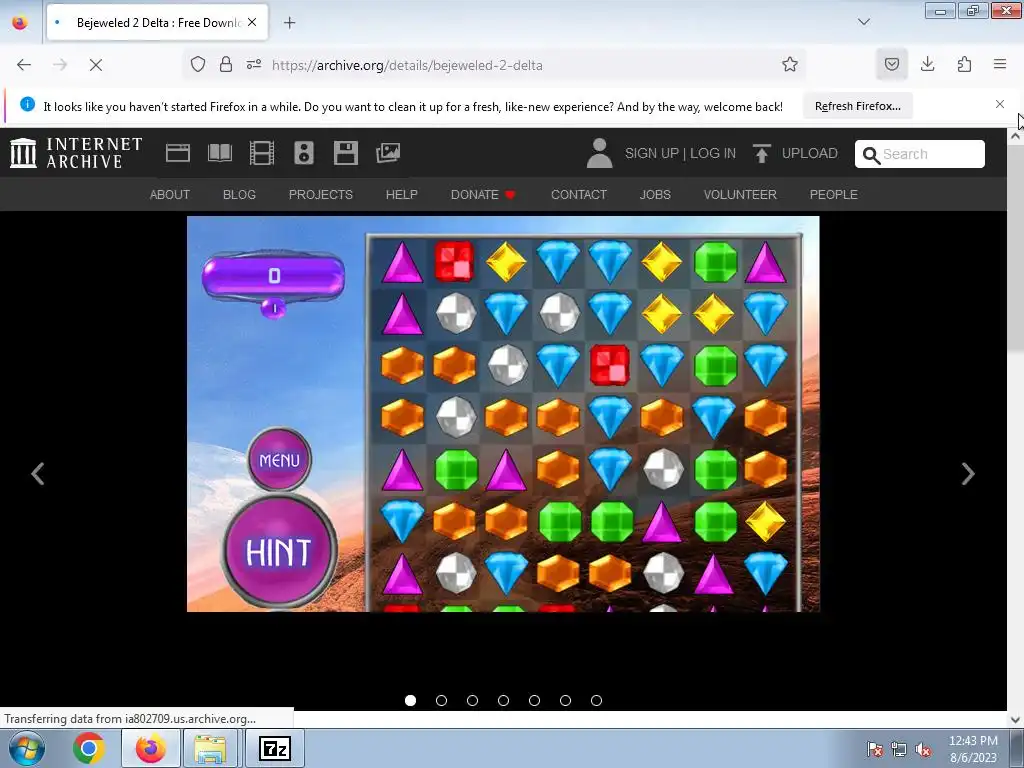Click the UPLOAD link
Viewport: 1024px width, 768px height.
click(x=809, y=153)
